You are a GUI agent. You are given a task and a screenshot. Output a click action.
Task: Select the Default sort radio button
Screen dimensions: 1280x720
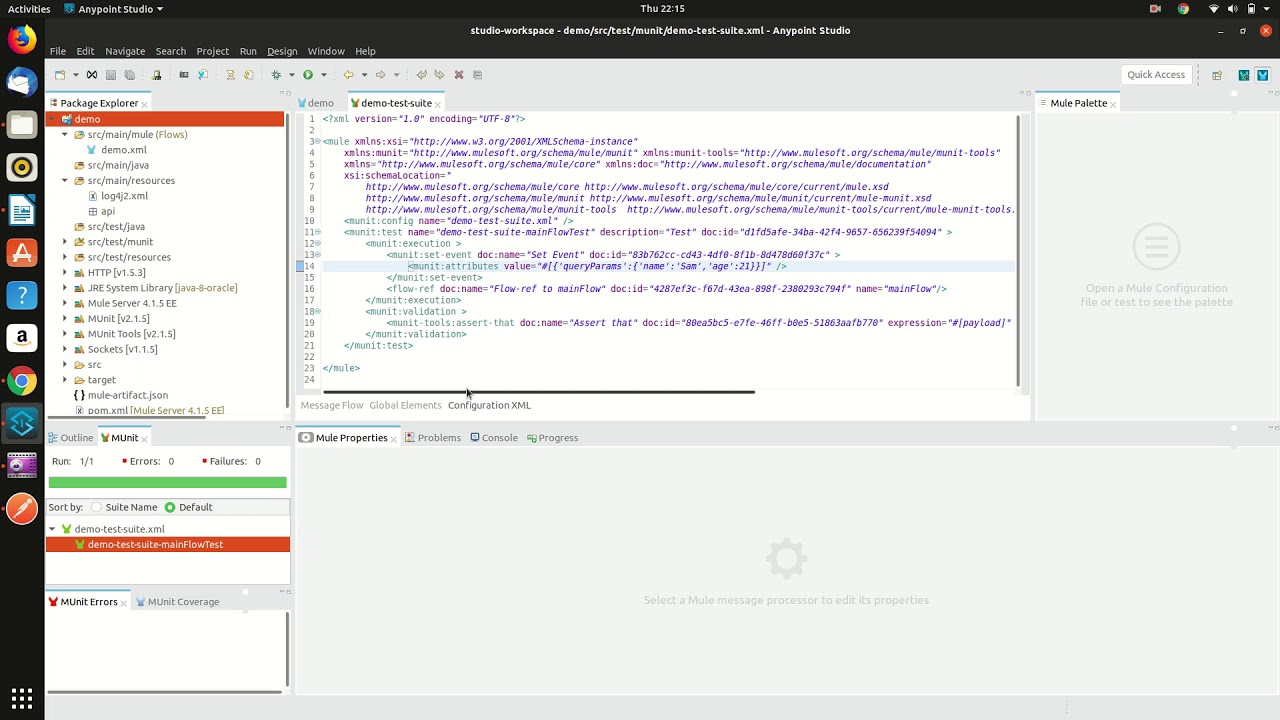pos(170,507)
